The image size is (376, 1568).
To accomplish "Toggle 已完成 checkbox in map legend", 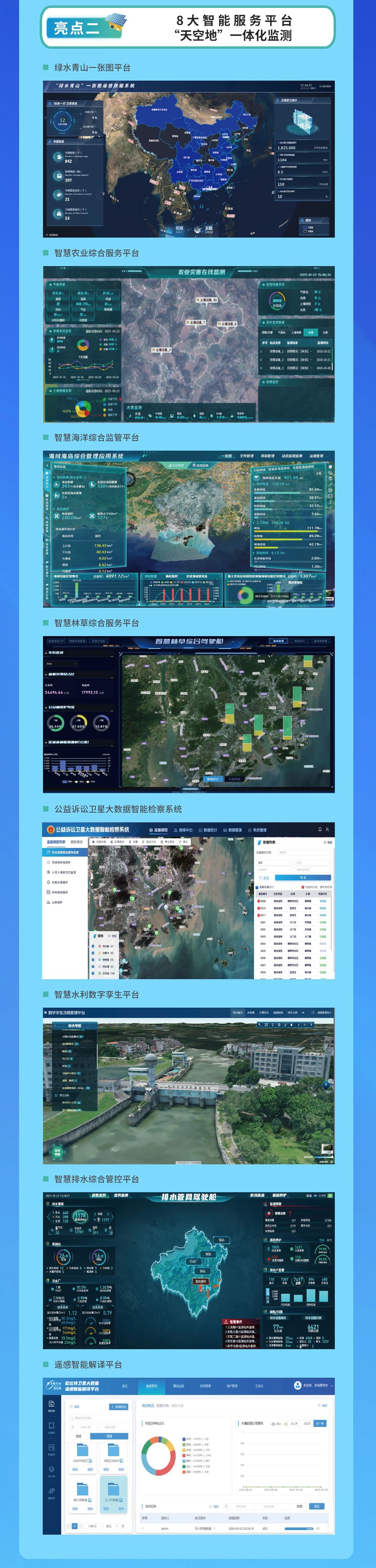I will [92, 973].
